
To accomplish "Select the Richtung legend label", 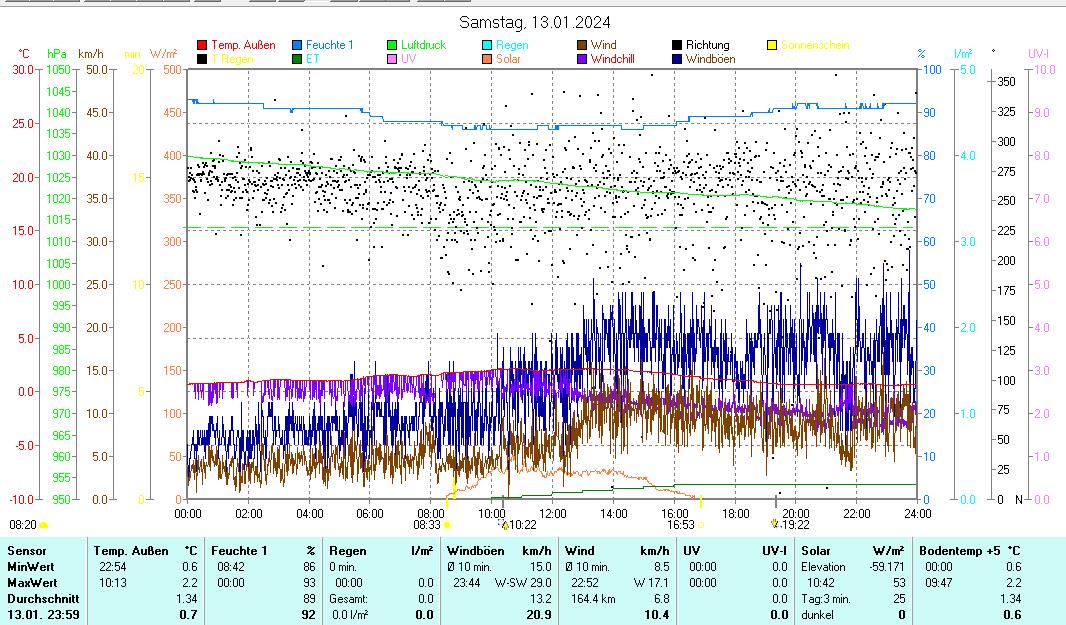I will point(707,45).
